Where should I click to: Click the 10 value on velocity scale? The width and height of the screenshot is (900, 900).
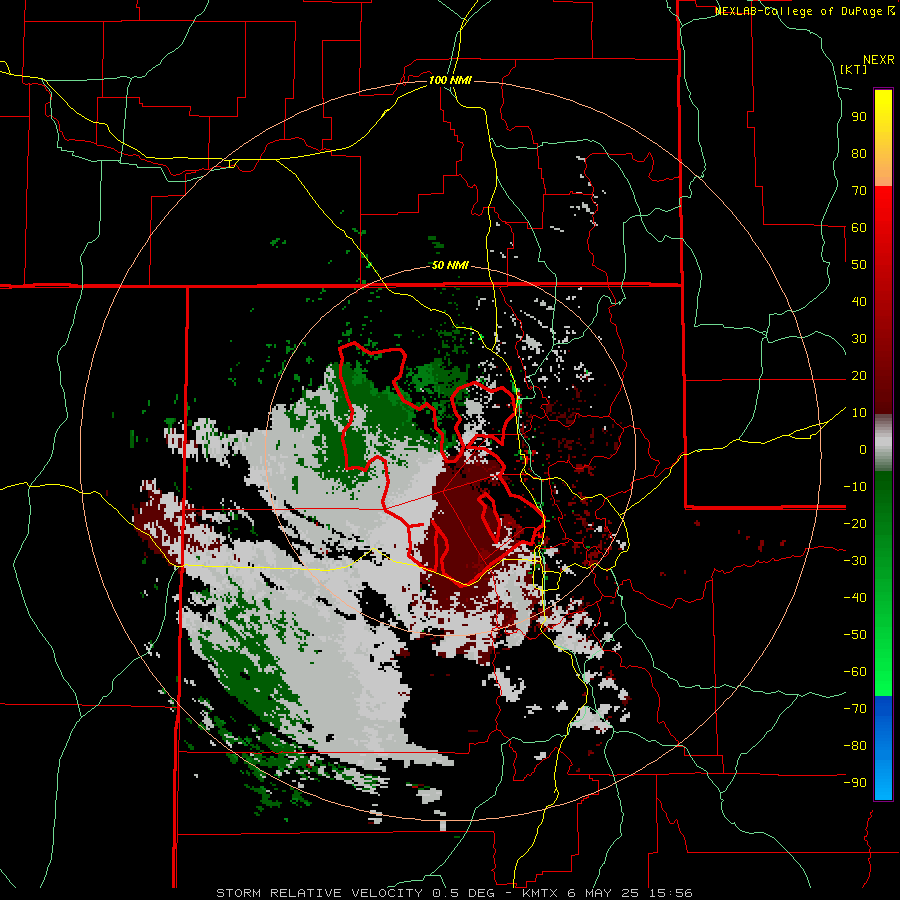(859, 413)
